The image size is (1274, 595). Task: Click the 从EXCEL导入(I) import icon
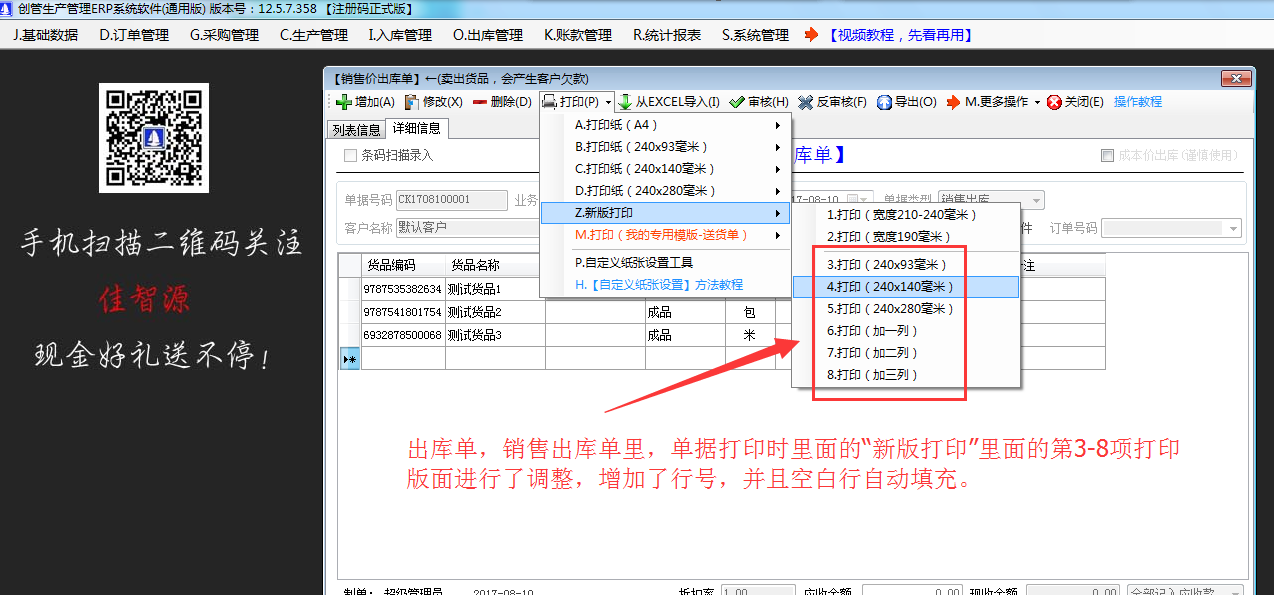[x=625, y=102]
